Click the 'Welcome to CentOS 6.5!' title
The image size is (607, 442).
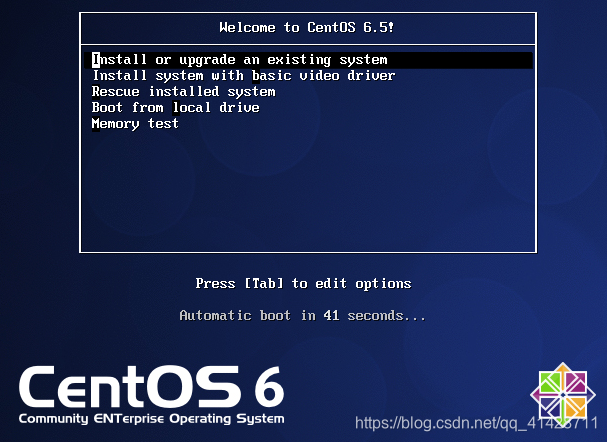[307, 27]
